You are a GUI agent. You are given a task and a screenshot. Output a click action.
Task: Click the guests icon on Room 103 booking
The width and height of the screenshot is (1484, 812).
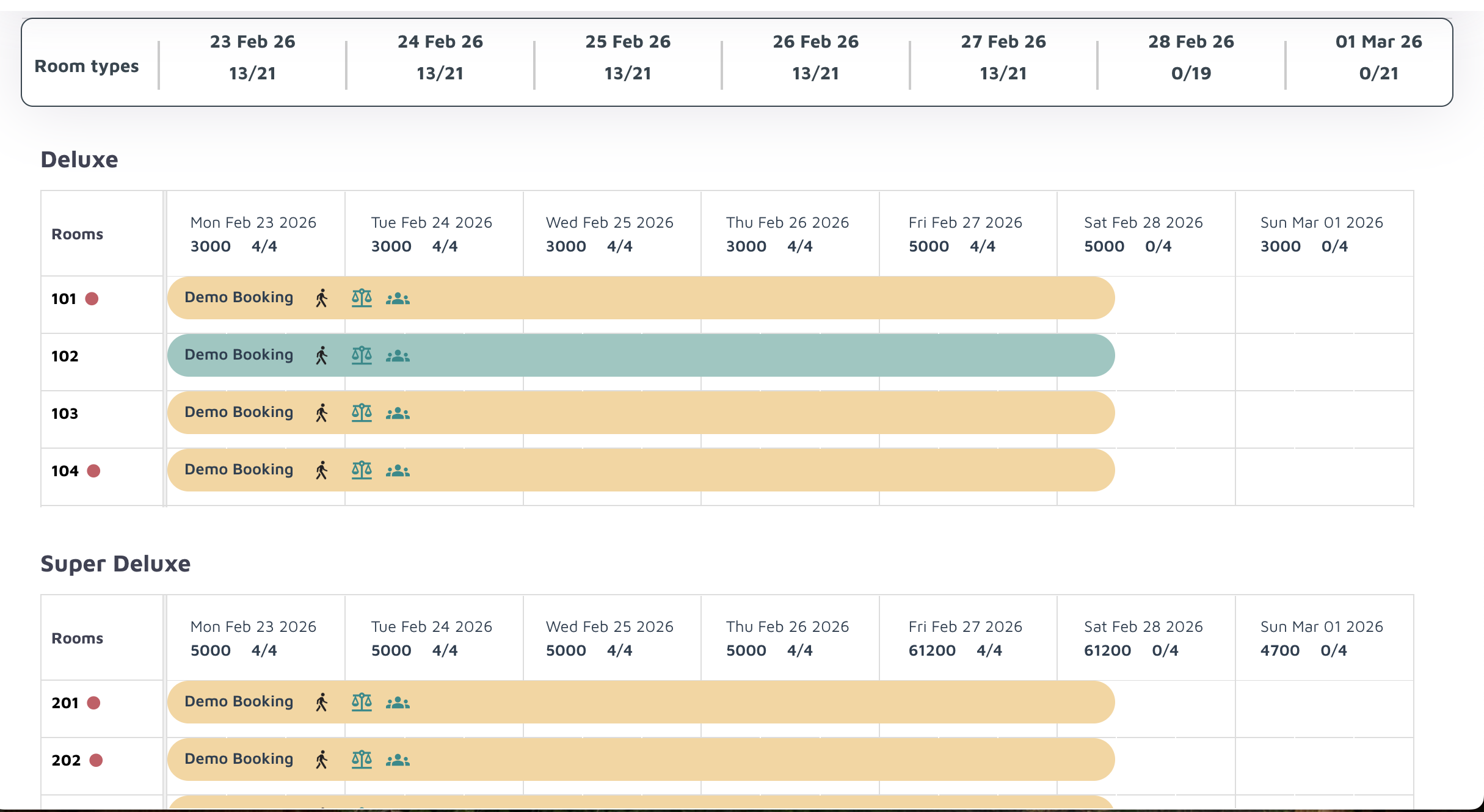click(398, 412)
